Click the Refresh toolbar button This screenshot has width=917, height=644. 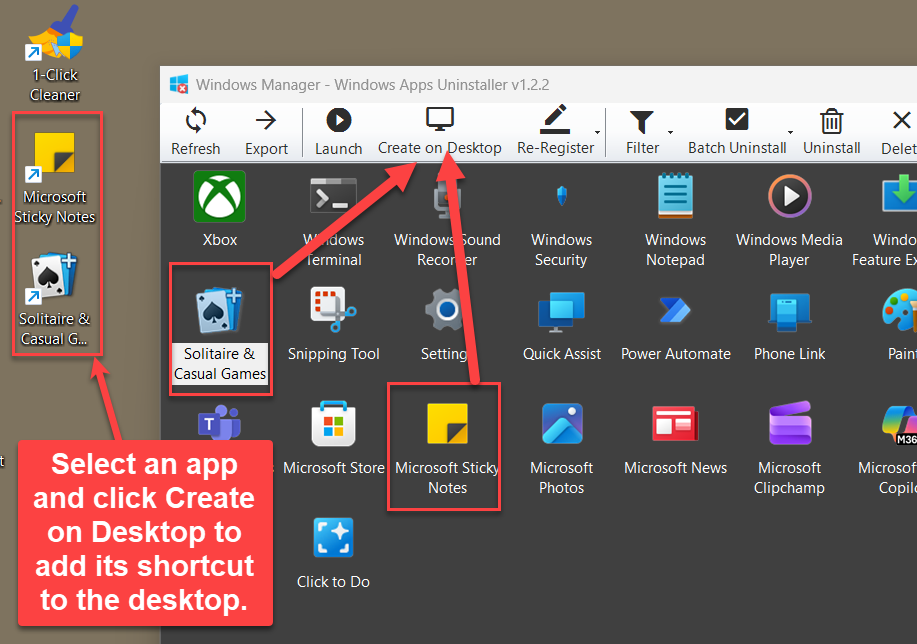point(195,132)
